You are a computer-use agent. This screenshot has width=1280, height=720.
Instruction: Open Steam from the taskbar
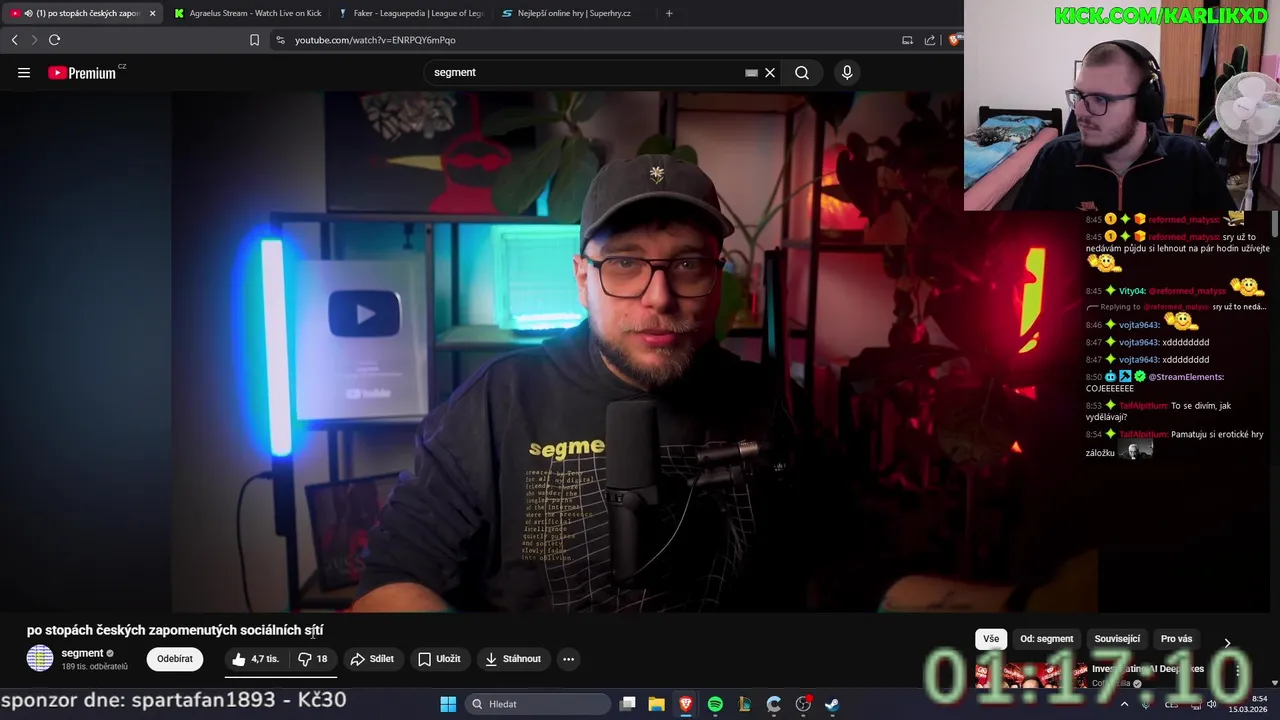pyautogui.click(x=832, y=704)
